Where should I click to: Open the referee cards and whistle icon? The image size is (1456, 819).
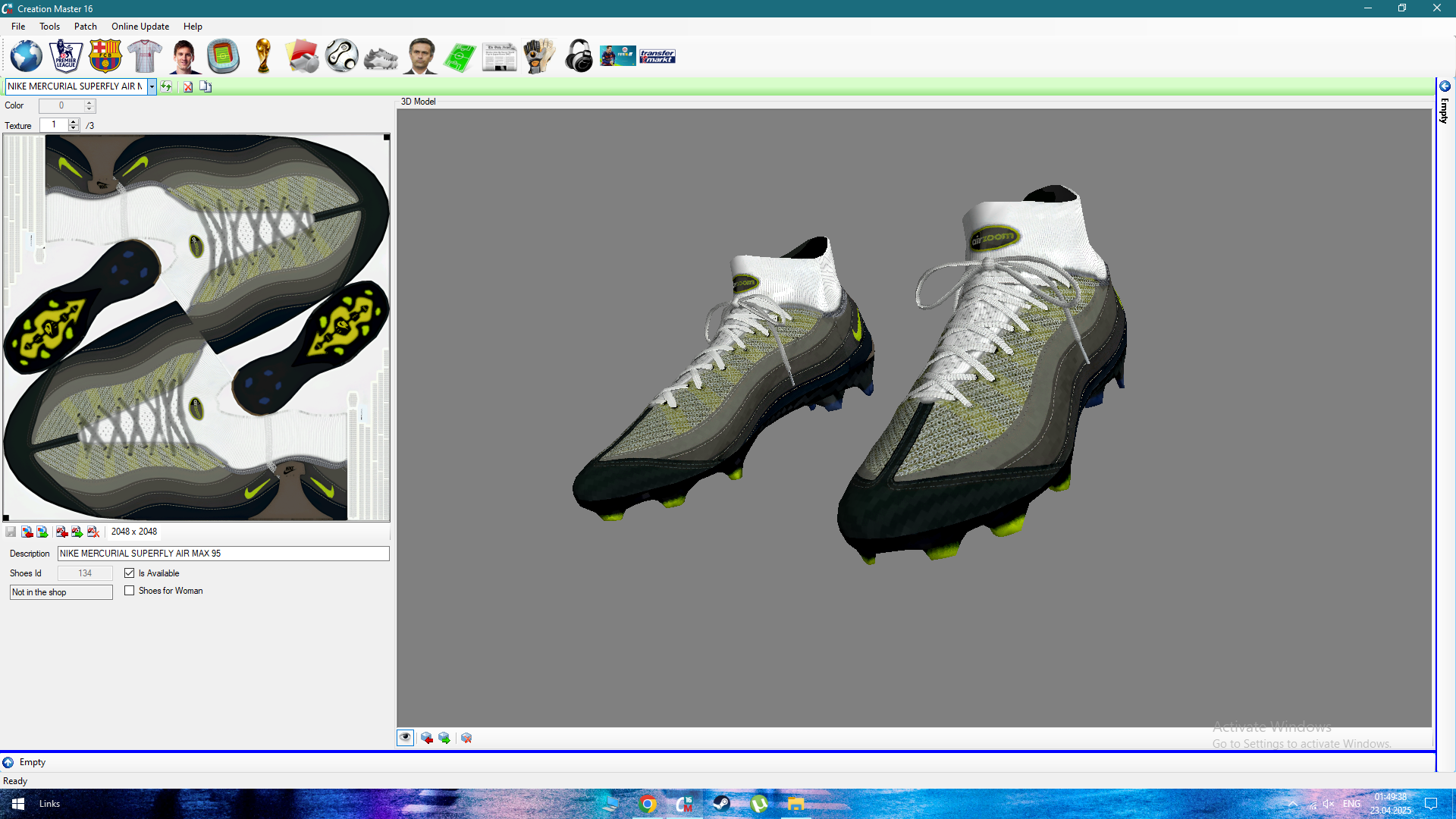(303, 56)
